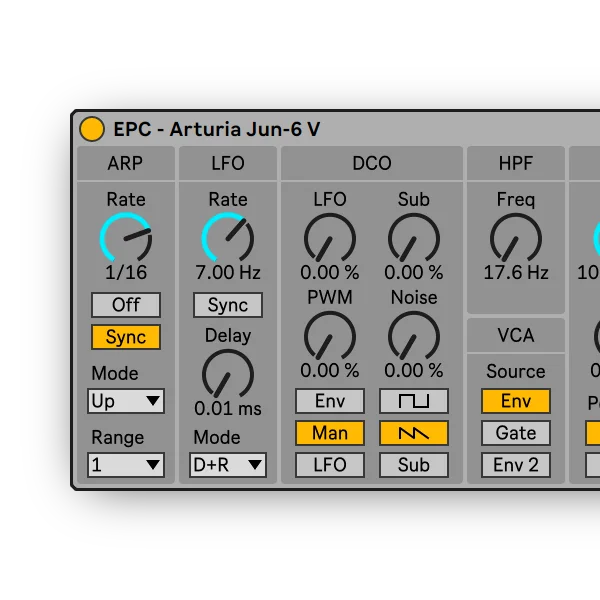Viewport: 600px width, 600px height.
Task: Choose Env as VCA Source
Action: pos(516,401)
